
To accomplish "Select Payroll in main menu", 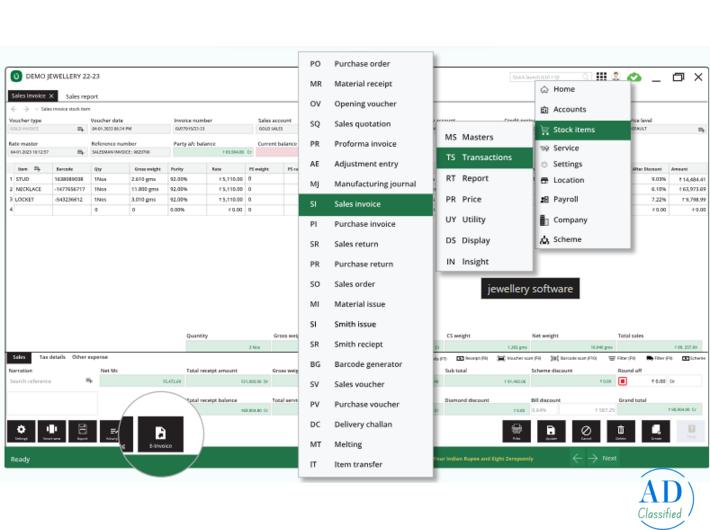I will tap(583, 199).
